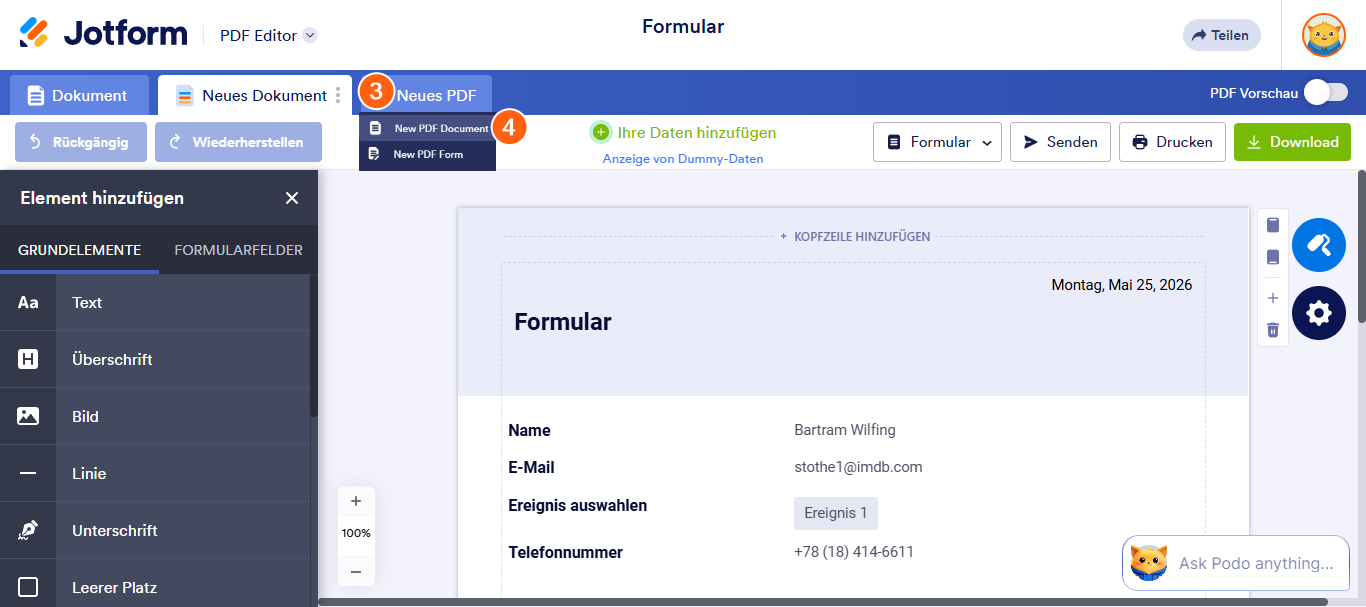Click phone number +78 (18) 414-6611
The width and height of the screenshot is (1366, 607).
point(854,552)
